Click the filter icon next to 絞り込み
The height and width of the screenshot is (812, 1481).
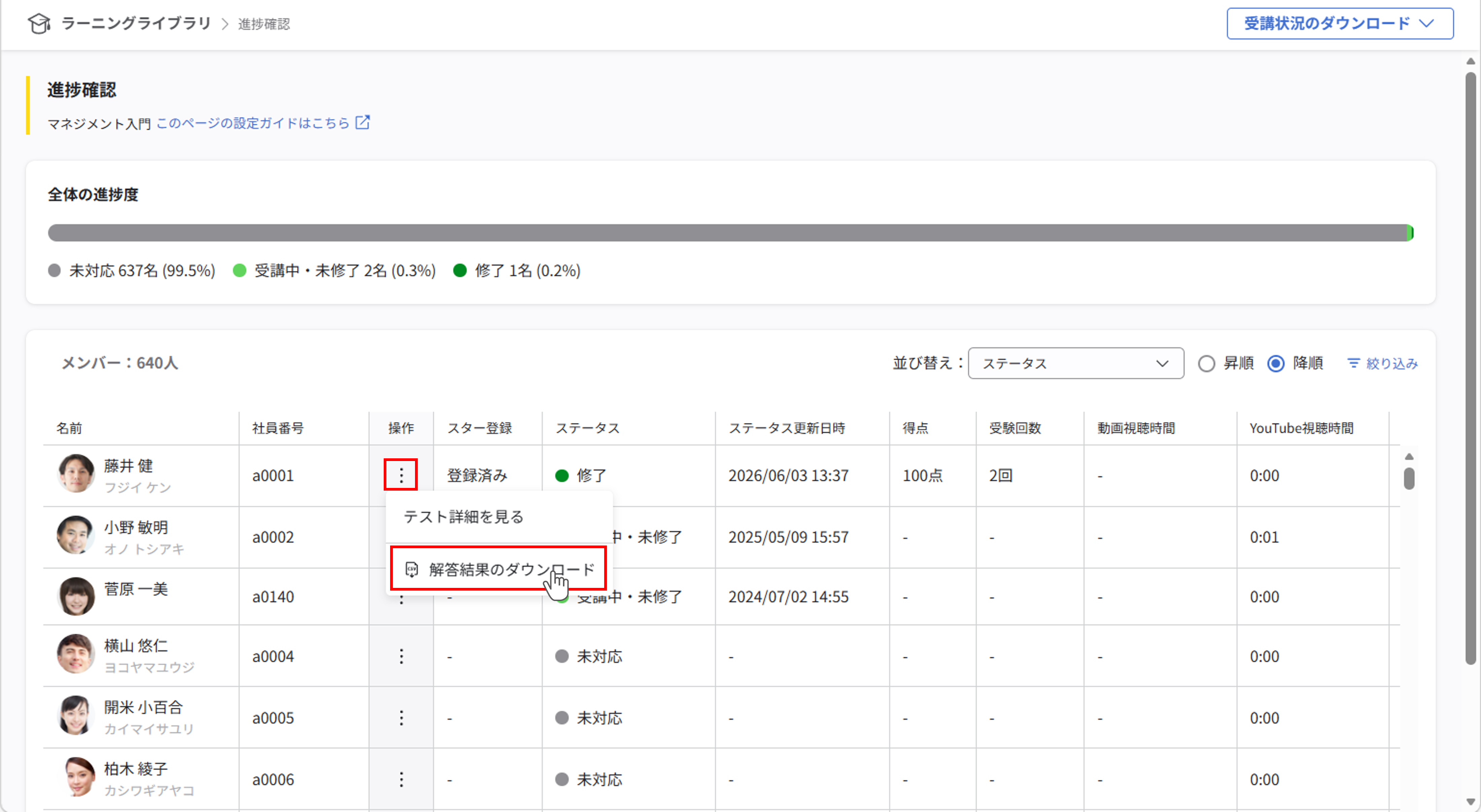coord(1354,363)
